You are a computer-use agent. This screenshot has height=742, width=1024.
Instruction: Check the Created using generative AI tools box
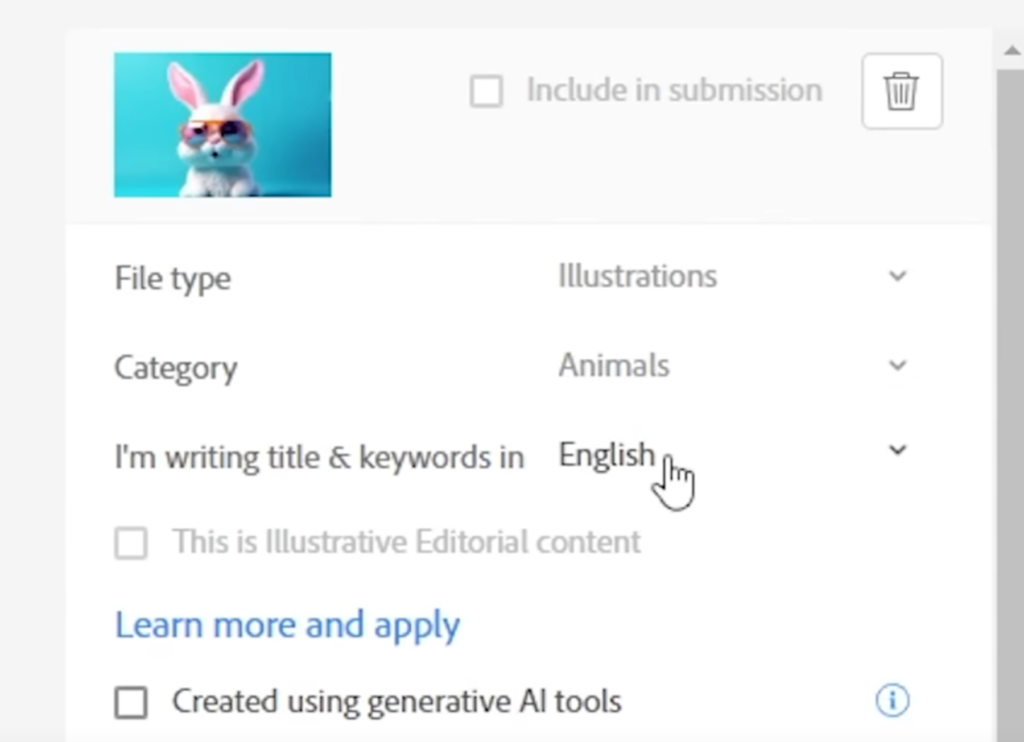click(131, 702)
